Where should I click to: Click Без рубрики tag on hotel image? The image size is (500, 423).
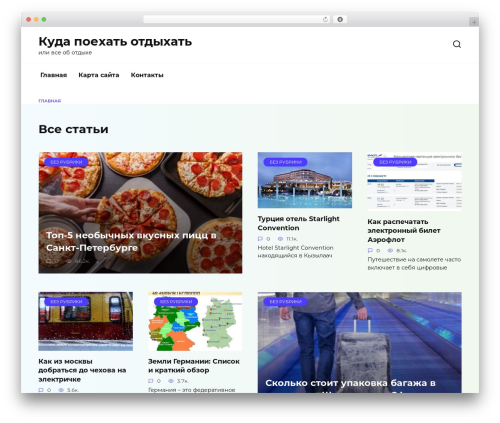[285, 162]
